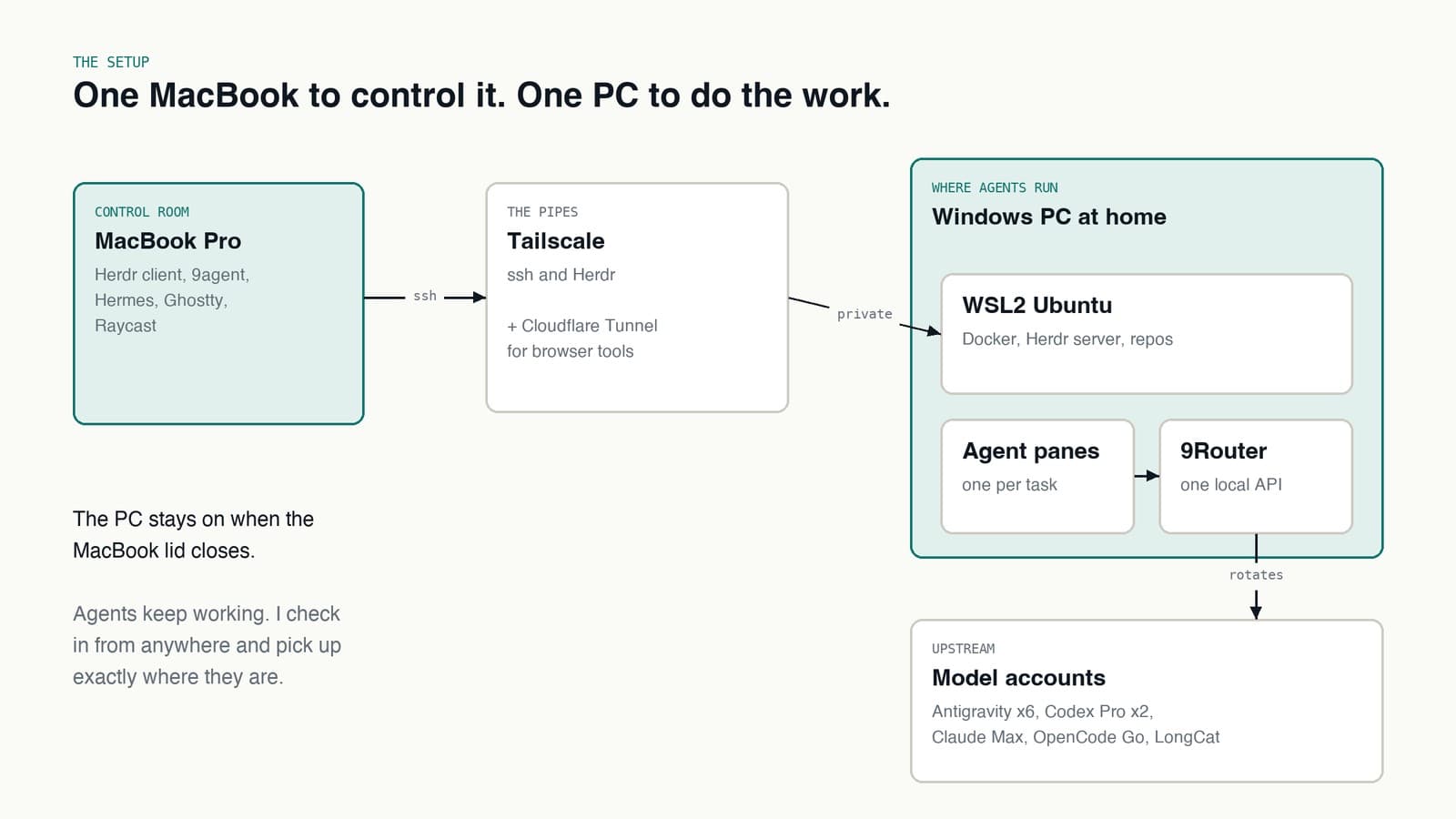Click the 'Tailscale' heading
The width and height of the screenshot is (1456, 819).
(555, 241)
